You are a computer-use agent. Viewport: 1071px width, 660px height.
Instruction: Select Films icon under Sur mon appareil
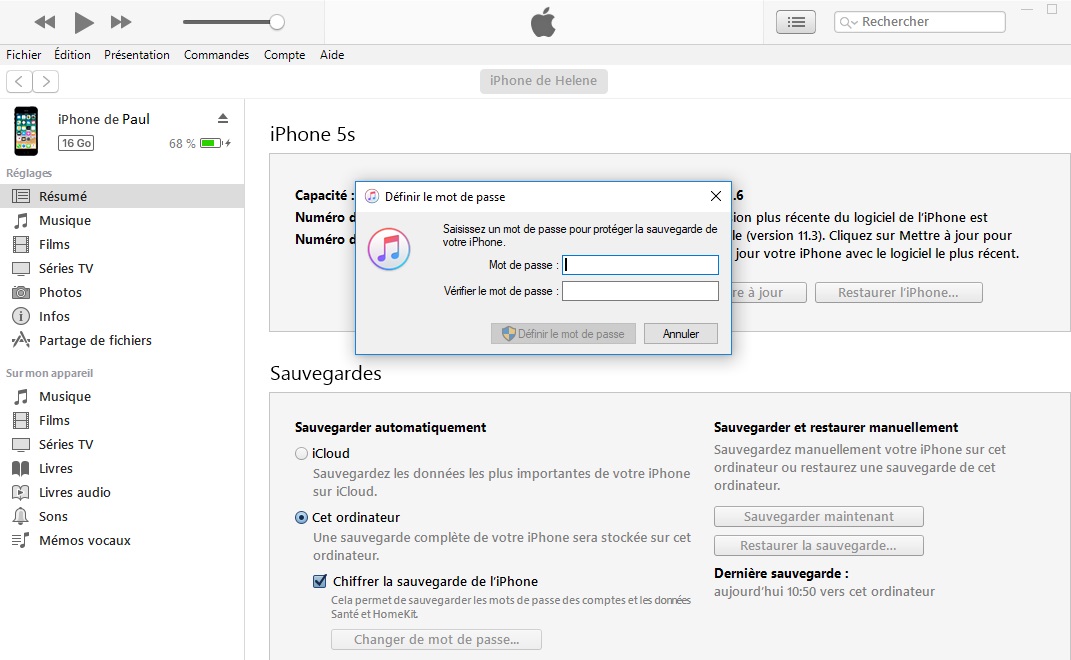(x=21, y=420)
